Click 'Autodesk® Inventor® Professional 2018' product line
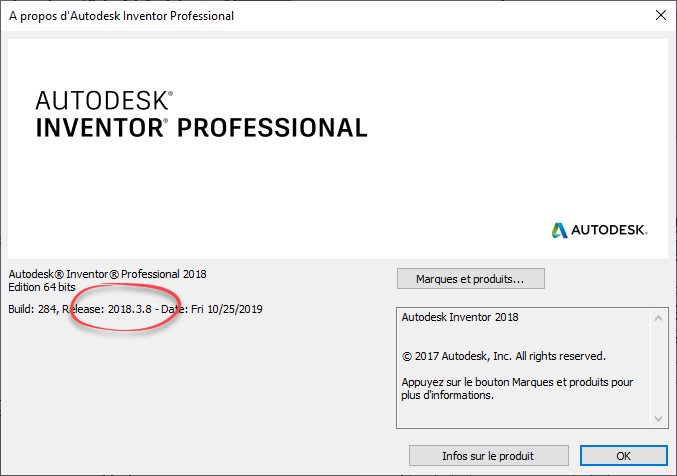The image size is (677, 476). tap(108, 274)
